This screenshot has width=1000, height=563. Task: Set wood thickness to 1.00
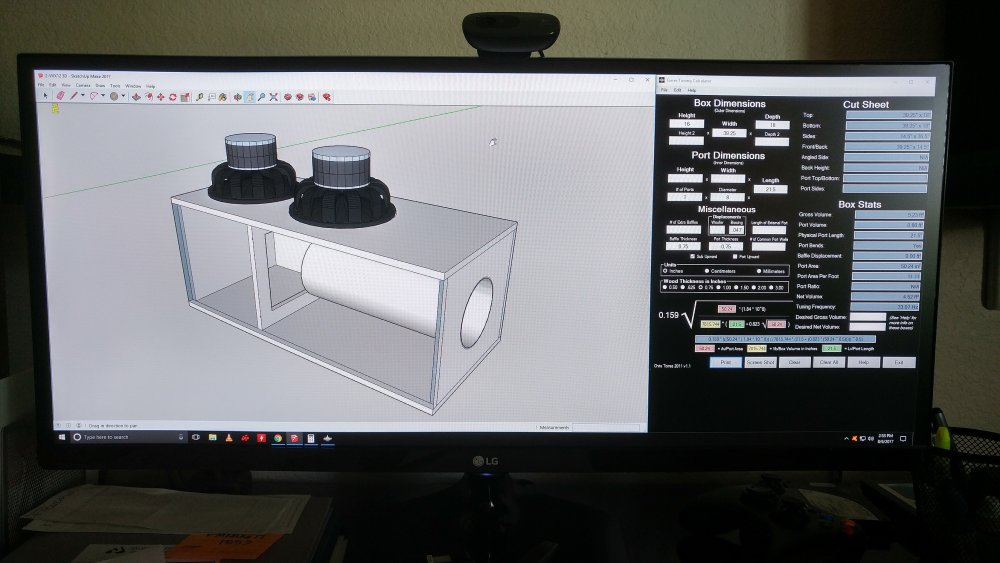point(718,287)
